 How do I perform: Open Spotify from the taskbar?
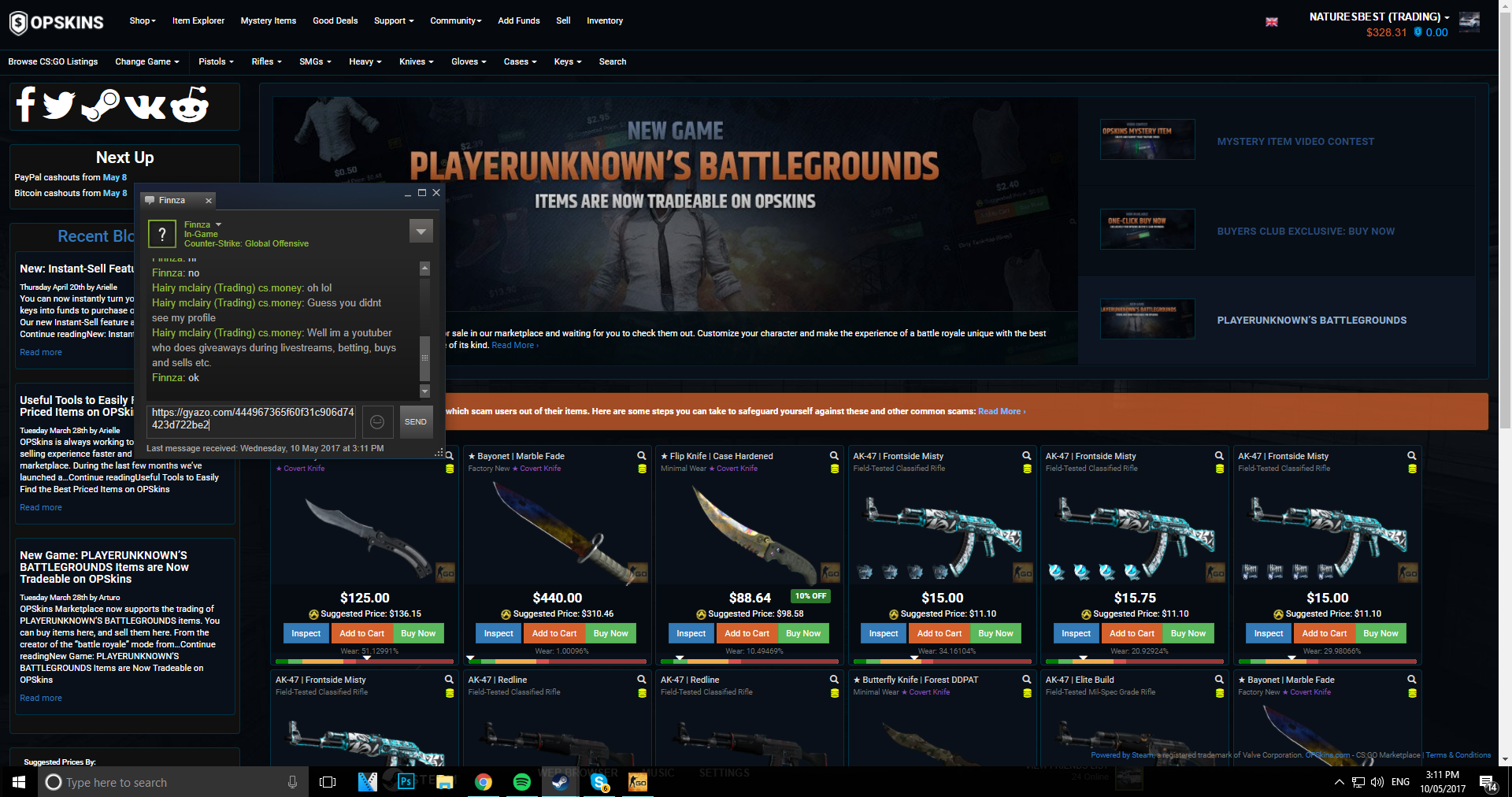point(522,782)
